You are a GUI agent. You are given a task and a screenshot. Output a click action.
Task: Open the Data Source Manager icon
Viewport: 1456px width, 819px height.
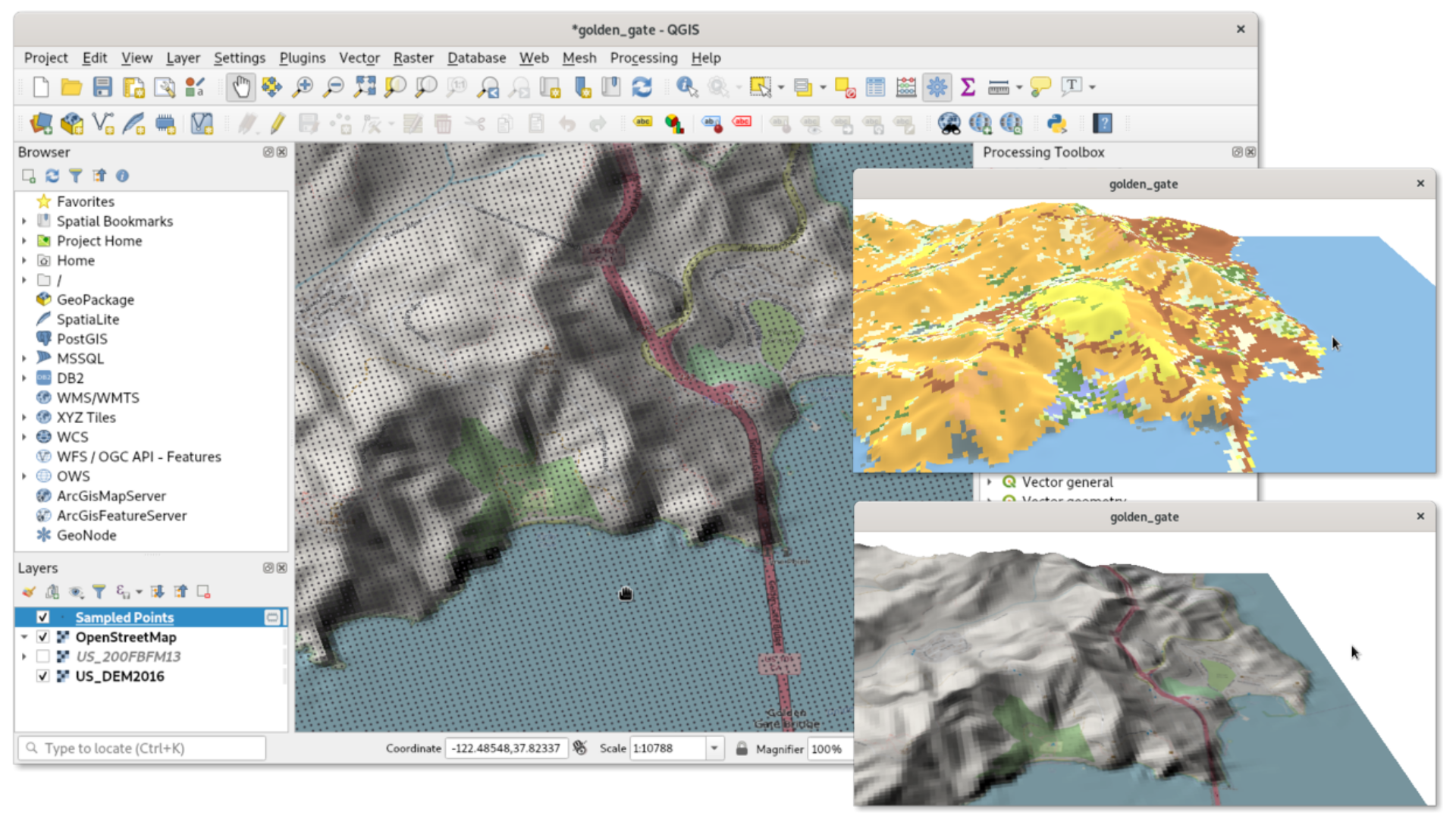tap(41, 124)
